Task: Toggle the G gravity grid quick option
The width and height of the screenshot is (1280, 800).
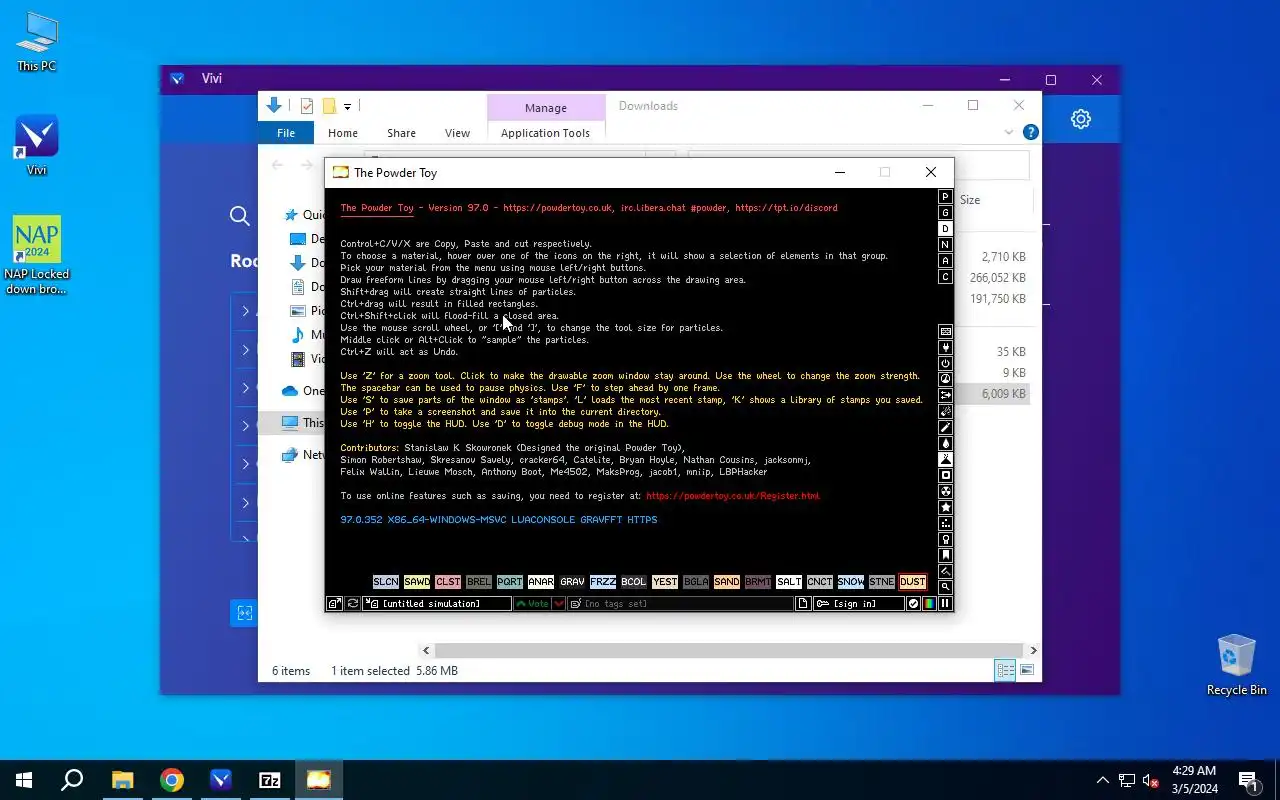Action: click(x=945, y=213)
